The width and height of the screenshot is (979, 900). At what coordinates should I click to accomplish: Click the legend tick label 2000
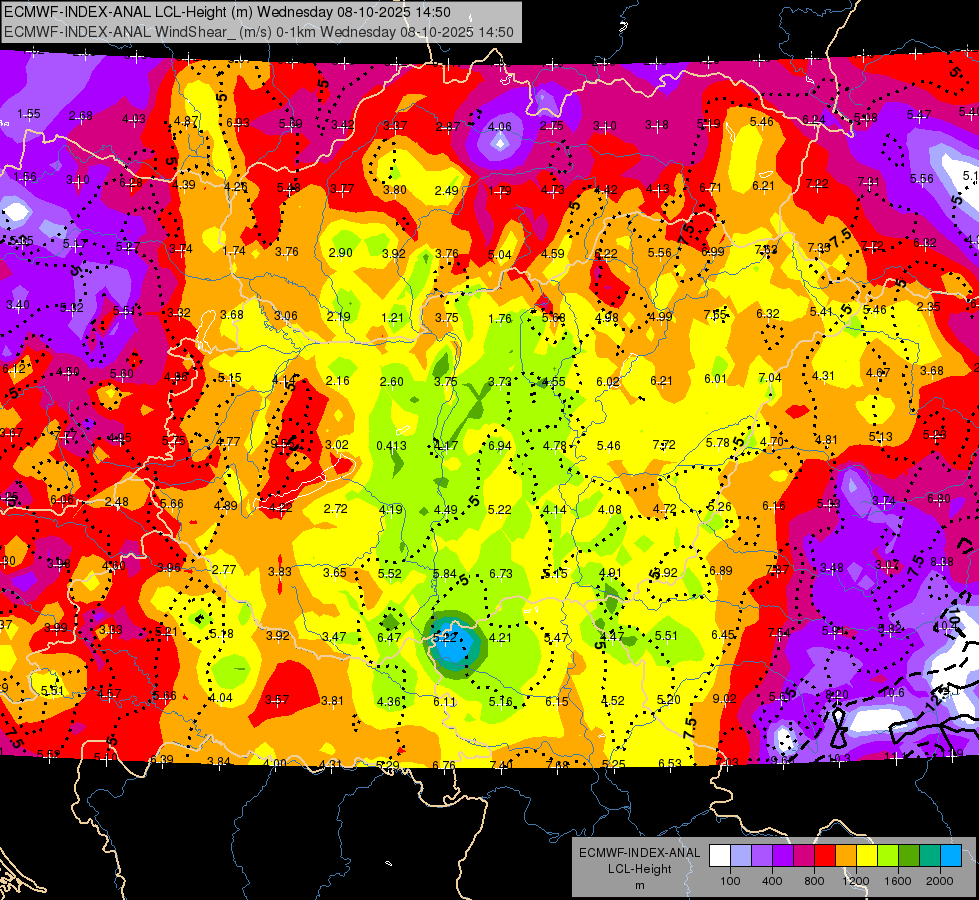click(940, 881)
